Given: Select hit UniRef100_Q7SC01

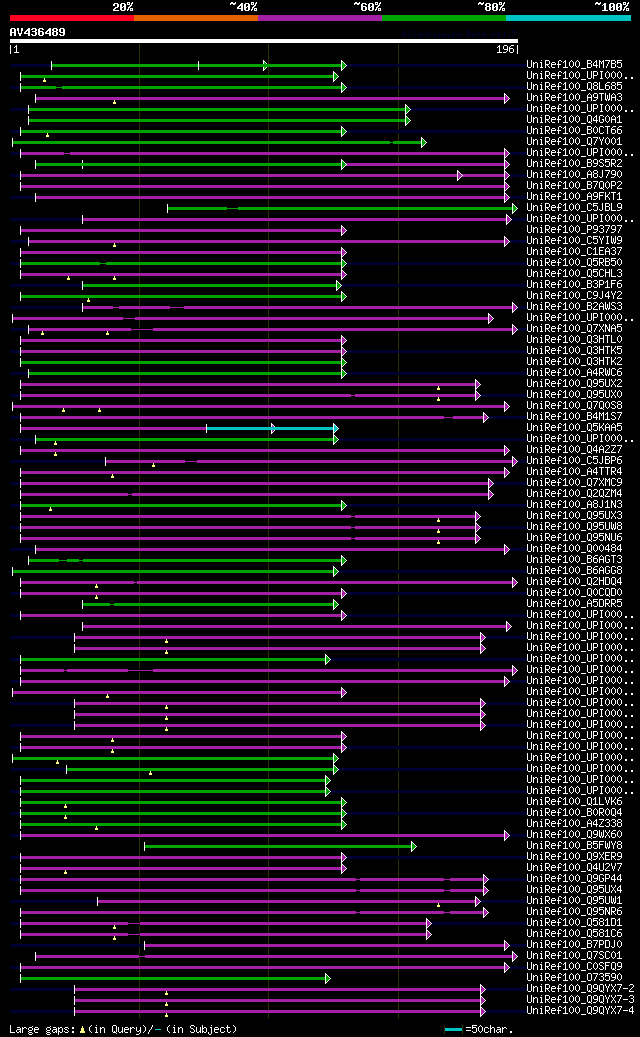Looking at the screenshot, I should point(574,955).
